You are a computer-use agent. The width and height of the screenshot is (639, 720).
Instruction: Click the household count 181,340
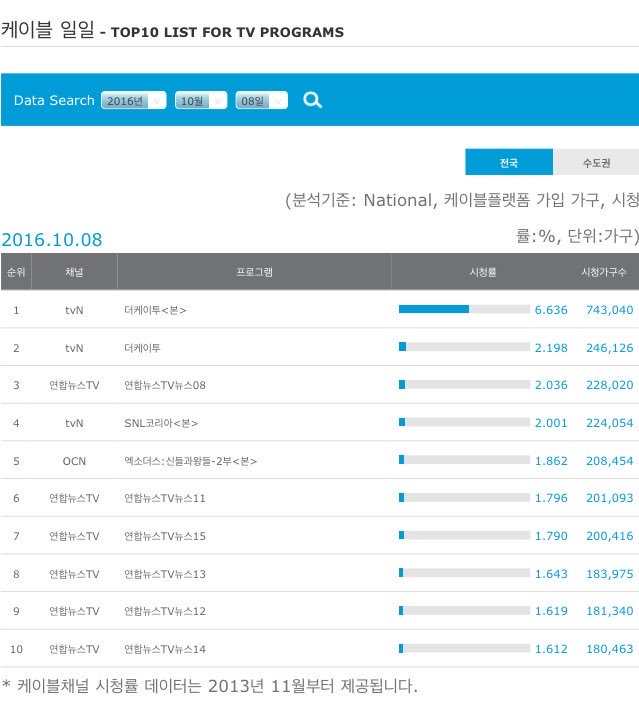pos(610,611)
